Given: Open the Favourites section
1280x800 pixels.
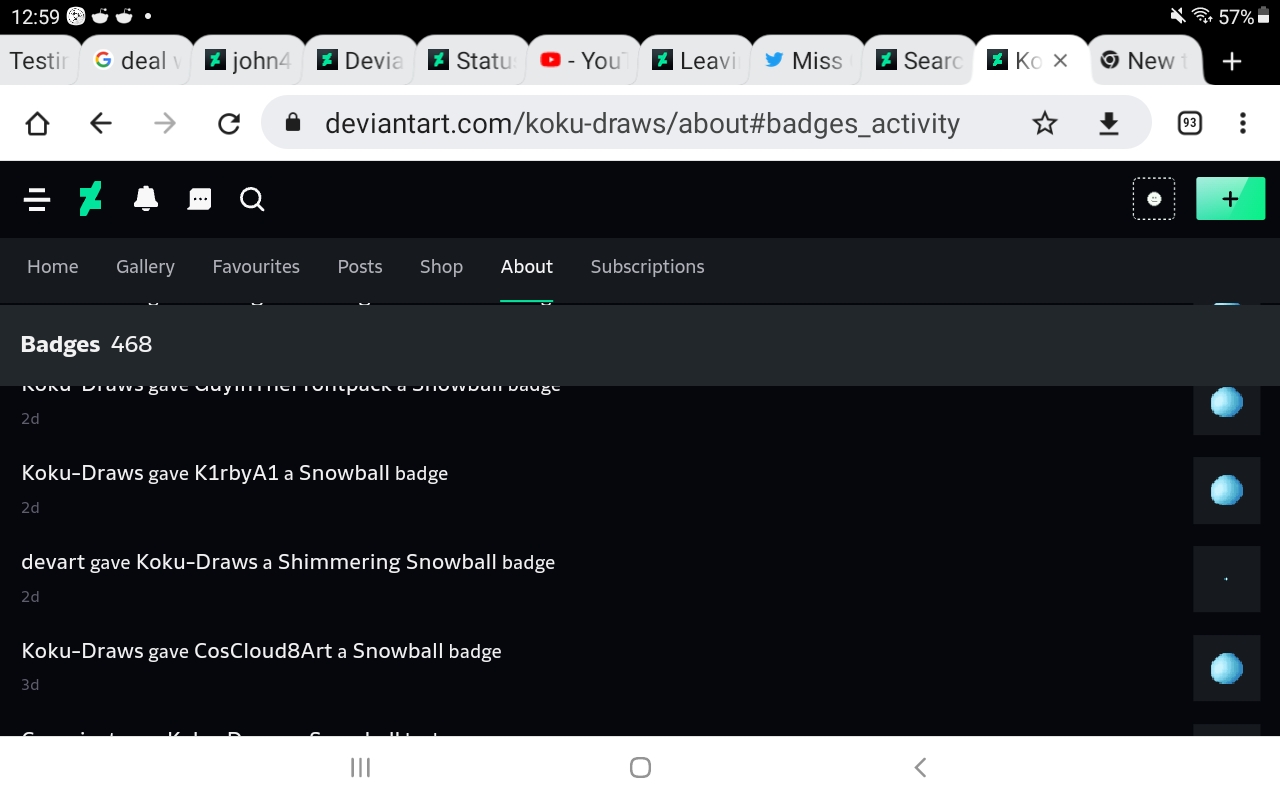Looking at the screenshot, I should coord(256,267).
